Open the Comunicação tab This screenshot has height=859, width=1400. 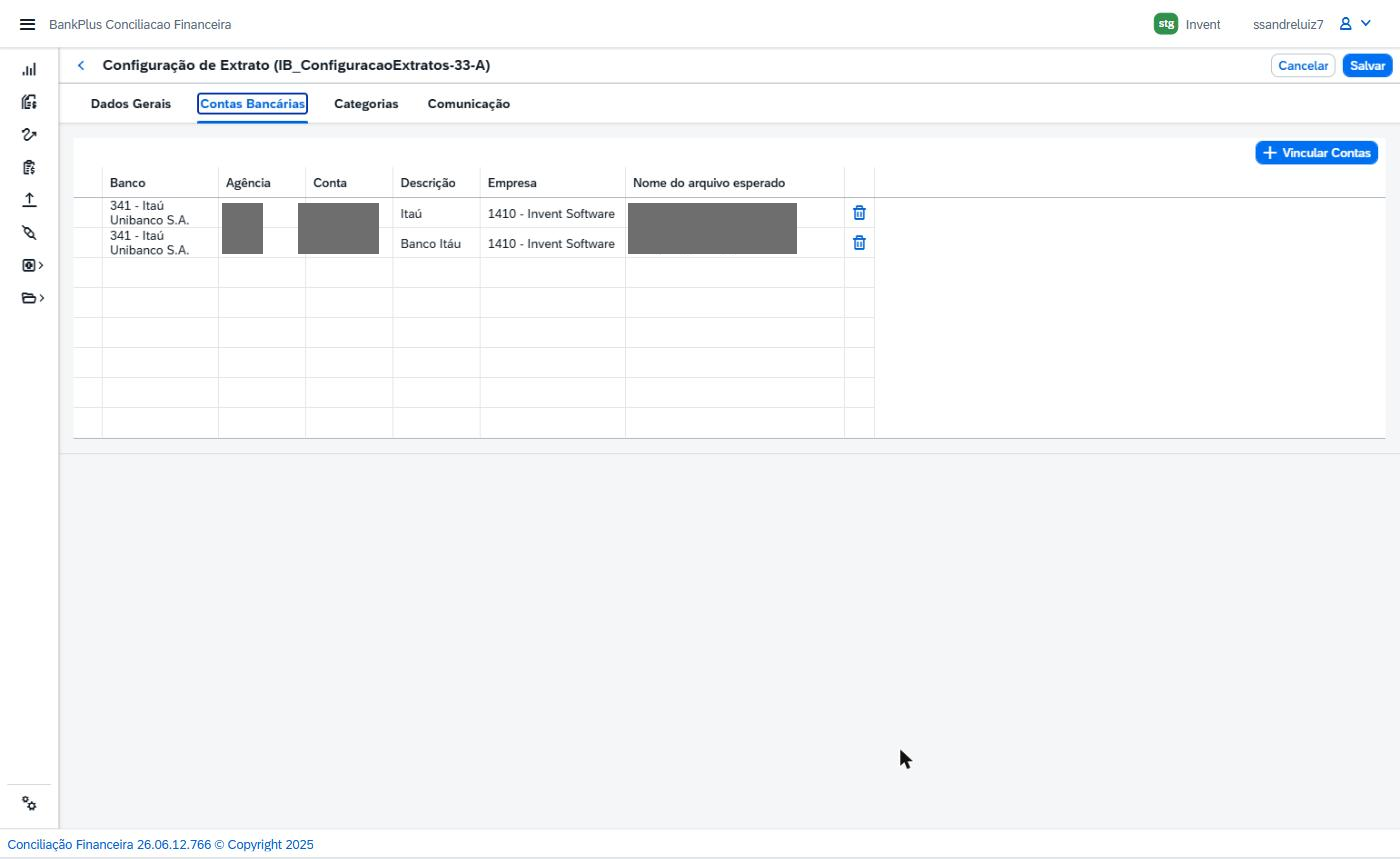[469, 104]
